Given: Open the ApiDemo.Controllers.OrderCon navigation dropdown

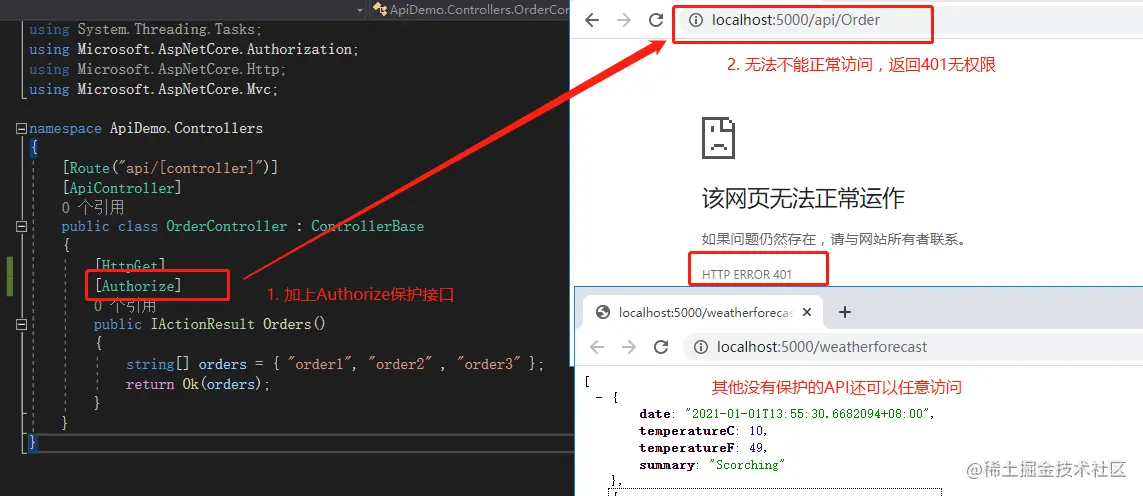Looking at the screenshot, I should pyautogui.click(x=471, y=9).
